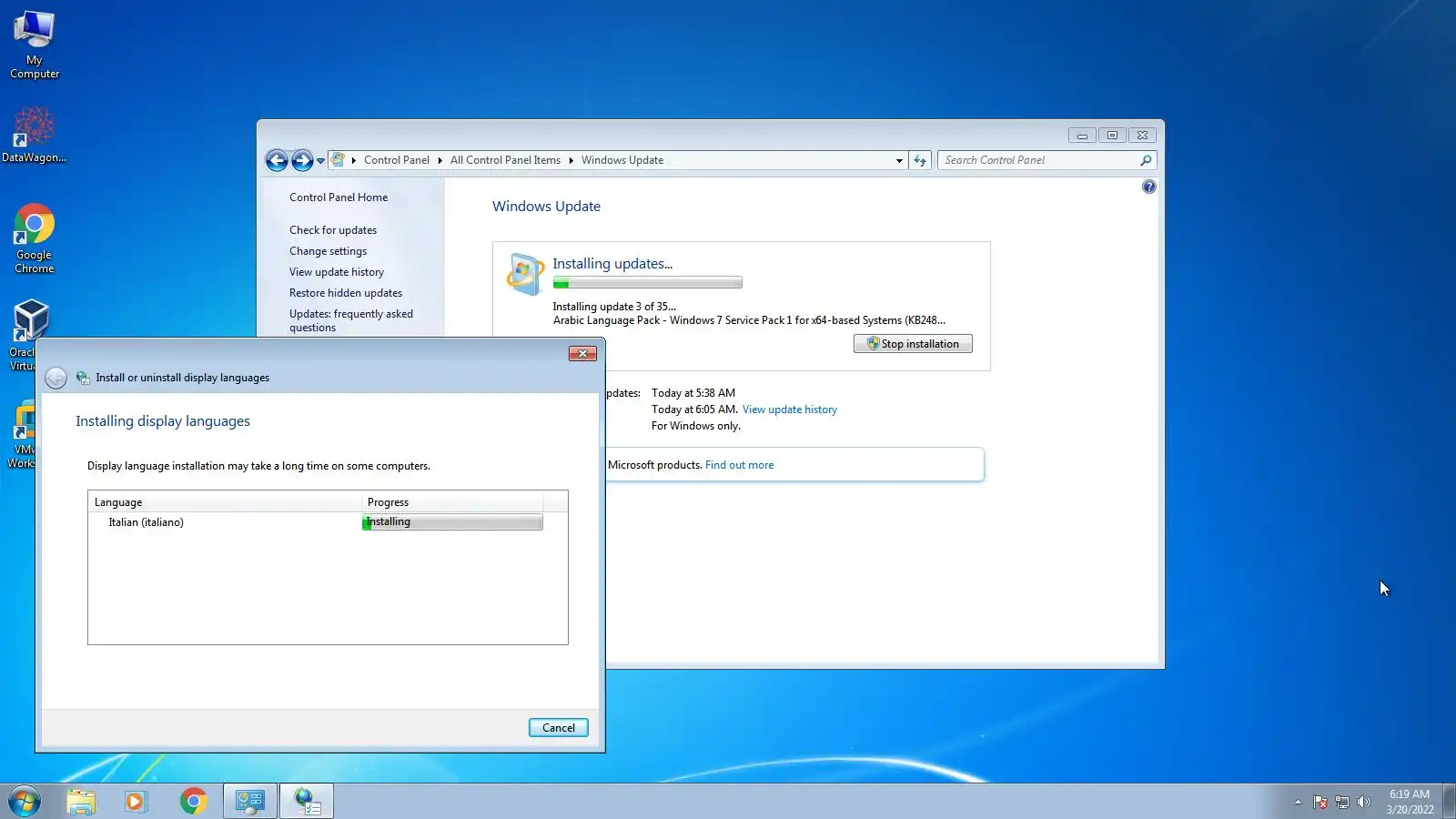Focus the Search Control Panel field
1456x819 pixels.
(1039, 160)
